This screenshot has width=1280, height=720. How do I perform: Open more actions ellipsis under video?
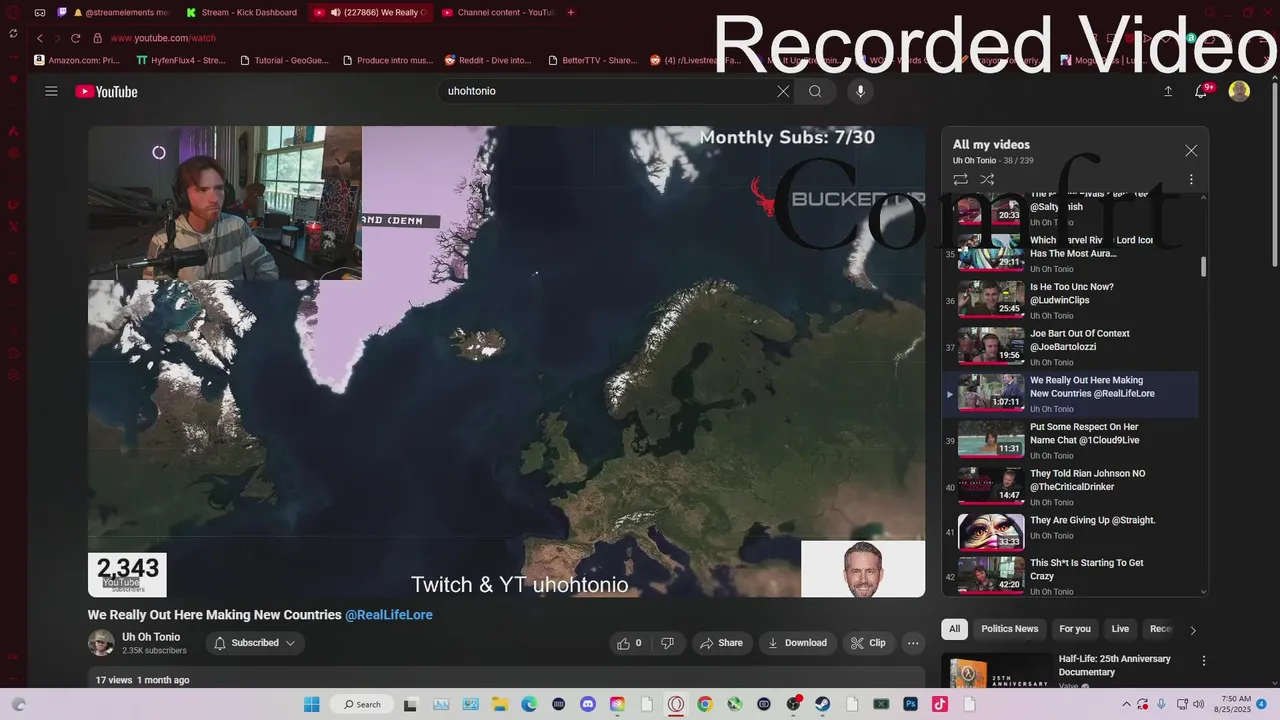tap(912, 643)
